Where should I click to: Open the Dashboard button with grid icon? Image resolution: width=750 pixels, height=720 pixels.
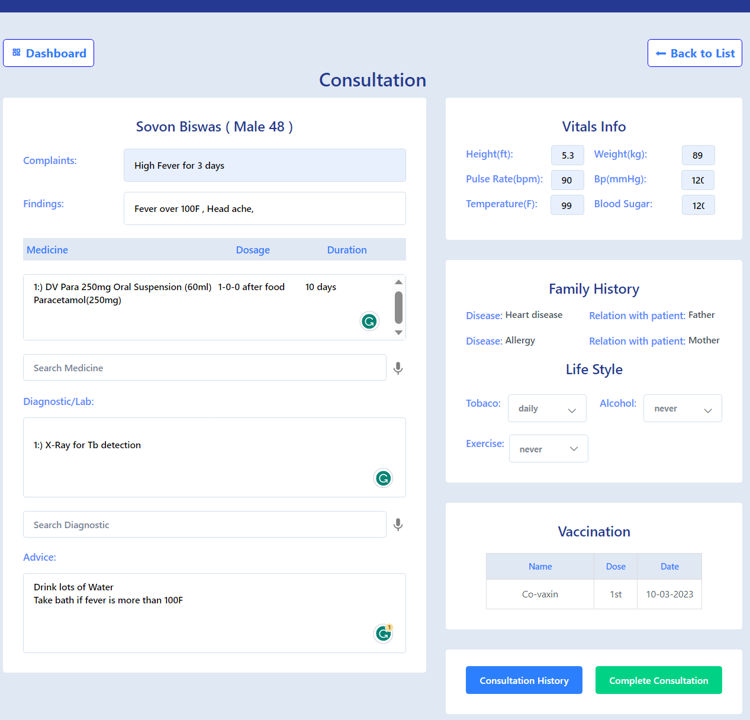[x=49, y=53]
